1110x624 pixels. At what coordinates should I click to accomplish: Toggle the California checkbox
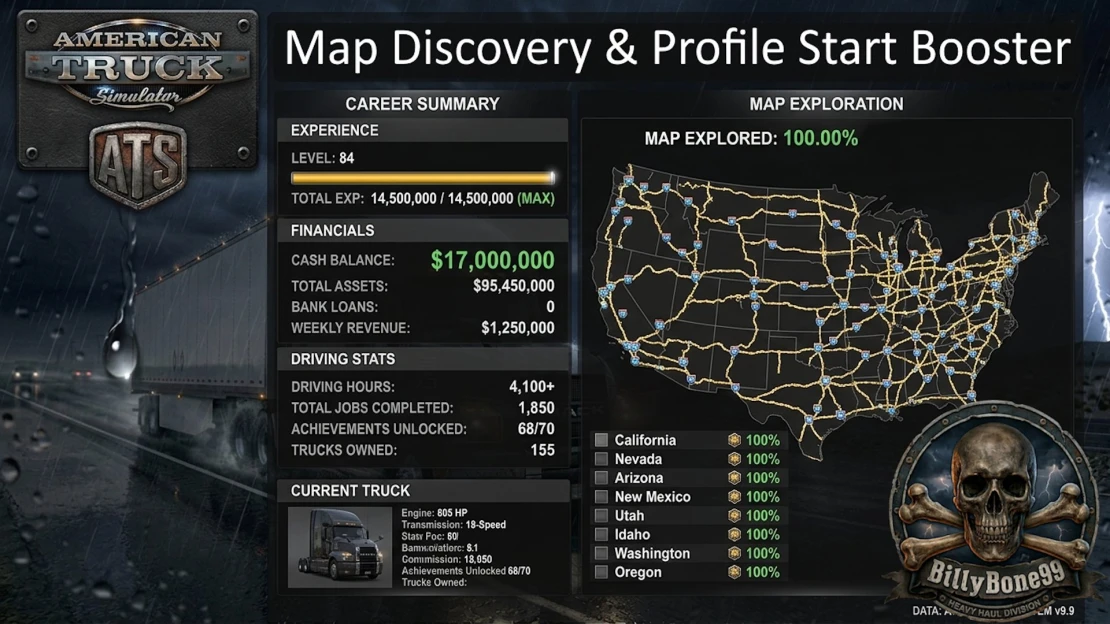click(x=601, y=440)
